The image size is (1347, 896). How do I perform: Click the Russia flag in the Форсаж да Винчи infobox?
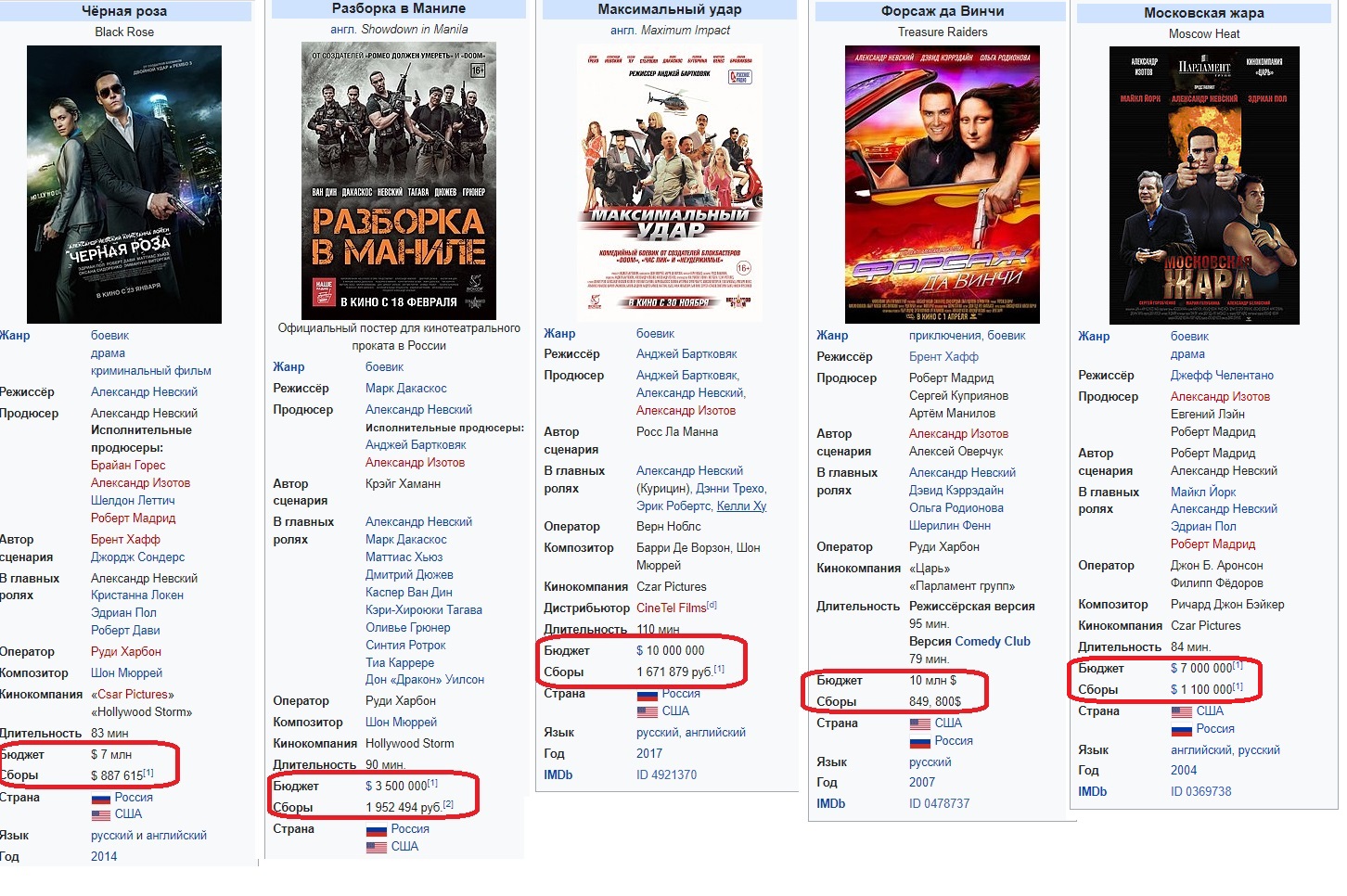click(919, 741)
